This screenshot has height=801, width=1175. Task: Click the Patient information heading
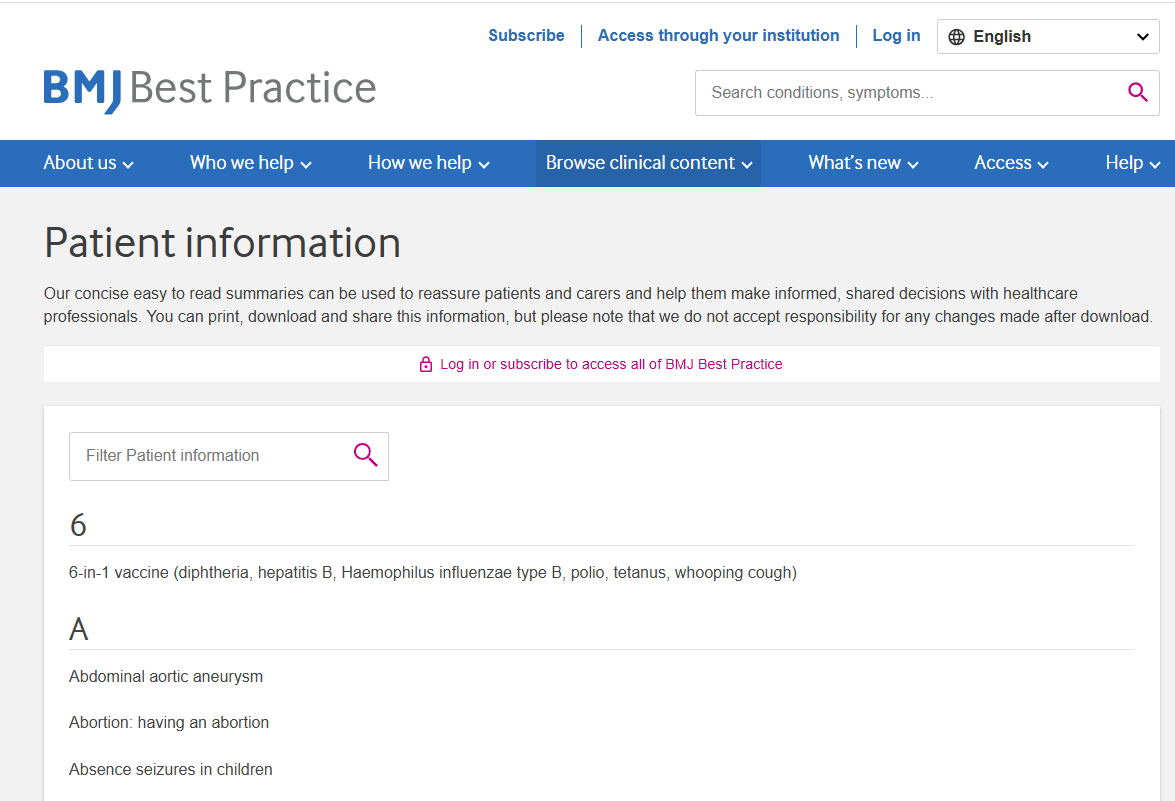tap(222, 243)
